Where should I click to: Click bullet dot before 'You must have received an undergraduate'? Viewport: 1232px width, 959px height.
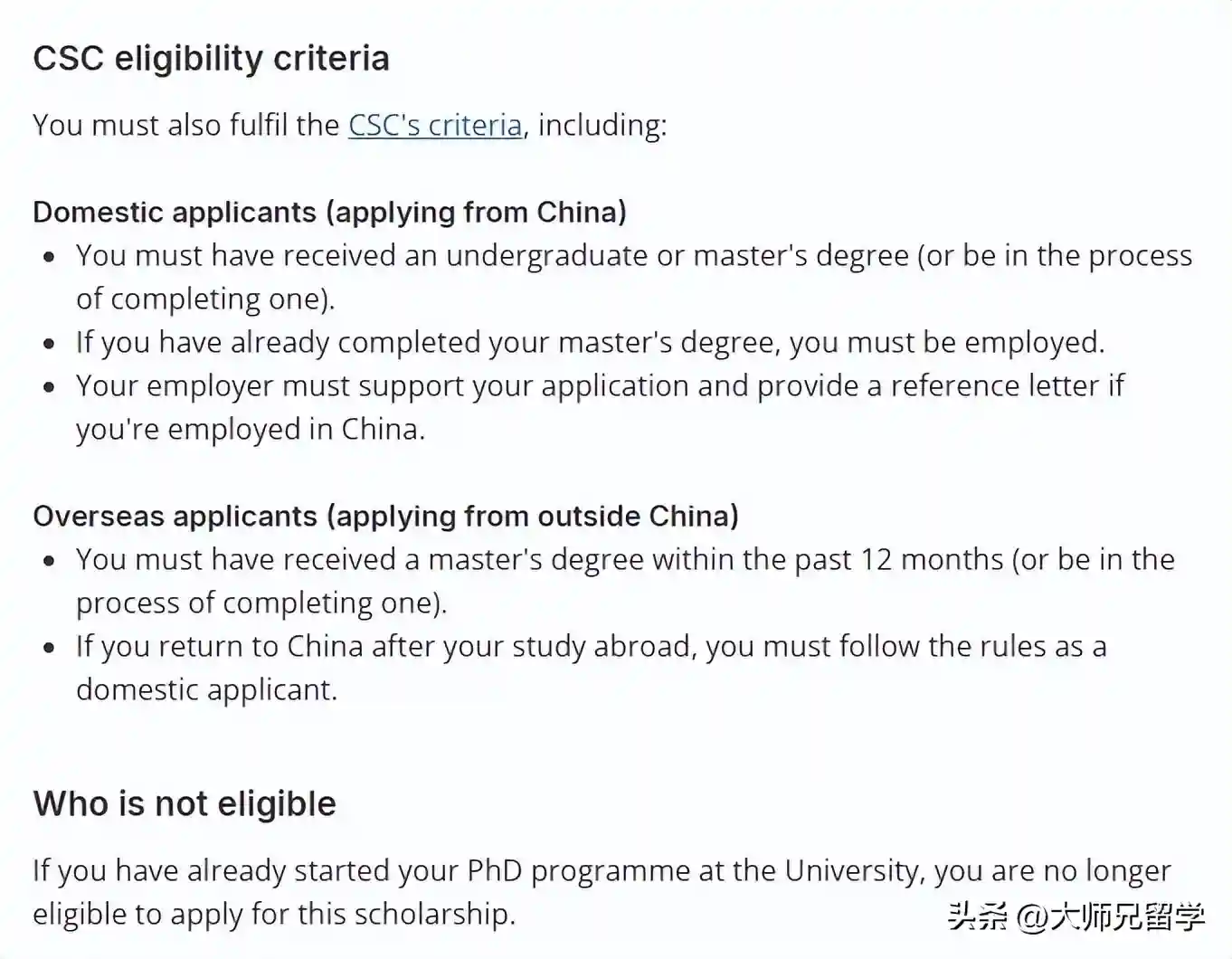pyautogui.click(x=50, y=257)
